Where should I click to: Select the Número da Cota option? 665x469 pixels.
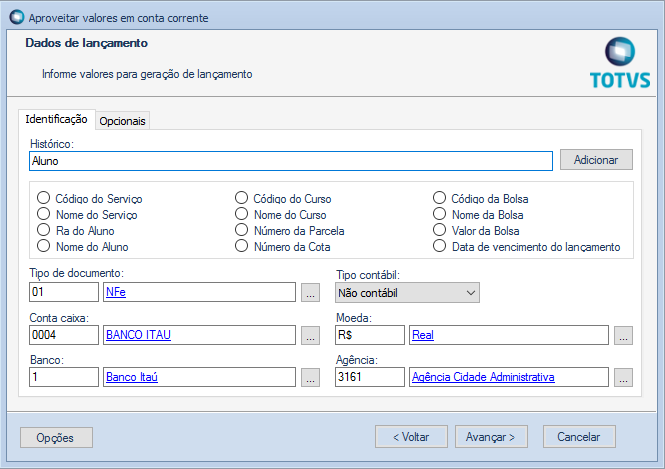pyautogui.click(x=241, y=246)
